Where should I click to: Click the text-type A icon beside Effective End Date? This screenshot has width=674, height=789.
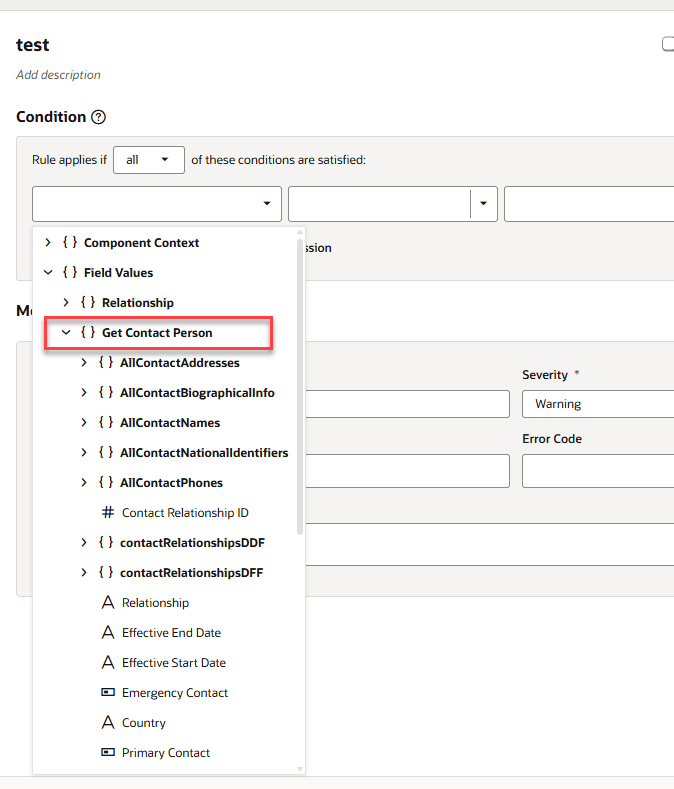point(108,633)
